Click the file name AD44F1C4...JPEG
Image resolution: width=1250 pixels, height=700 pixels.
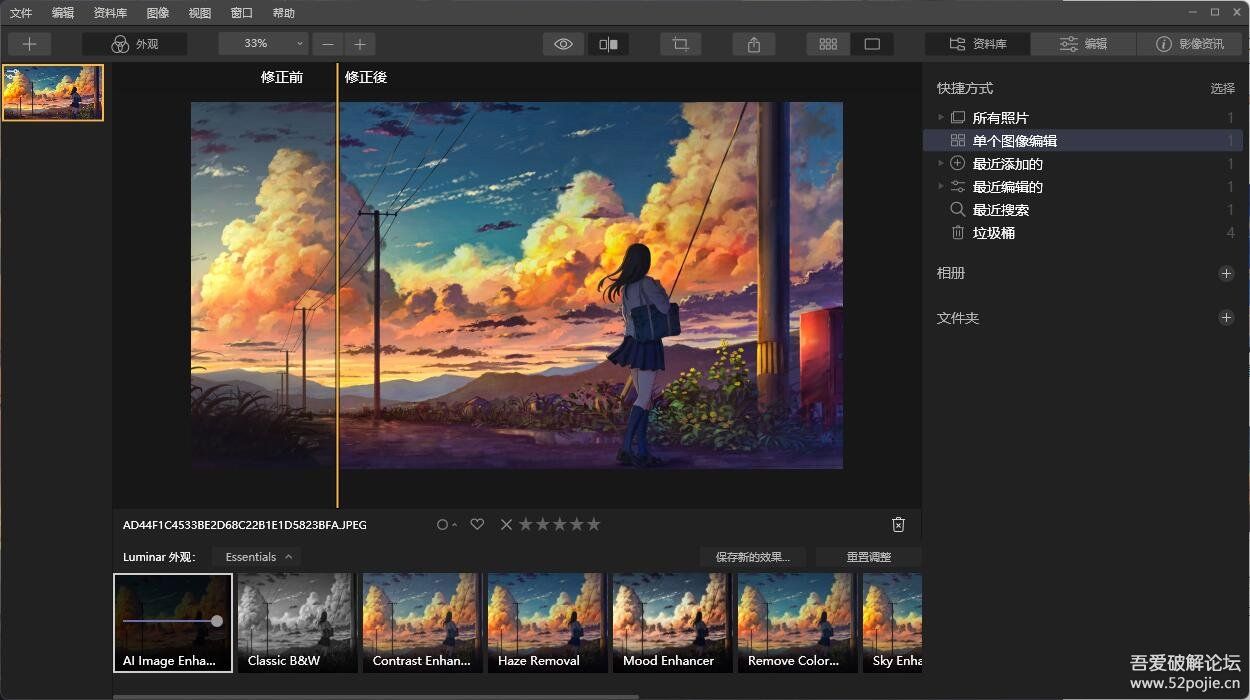click(245, 525)
